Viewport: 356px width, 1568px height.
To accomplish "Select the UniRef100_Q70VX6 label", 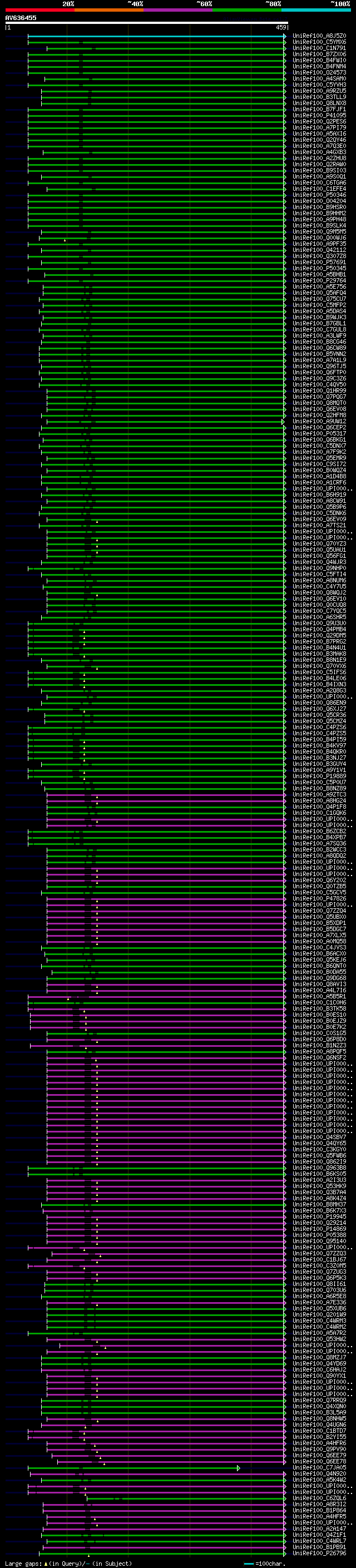I will tap(319, 666).
